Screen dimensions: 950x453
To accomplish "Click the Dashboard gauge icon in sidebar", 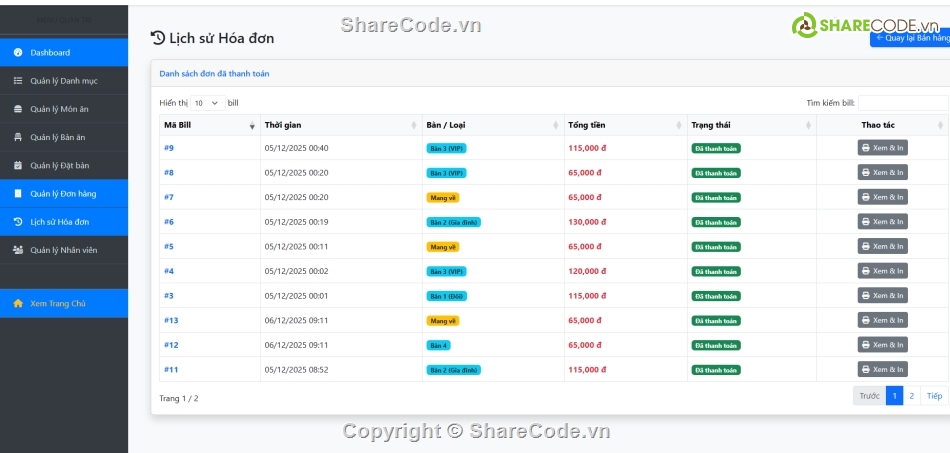I will [18, 53].
